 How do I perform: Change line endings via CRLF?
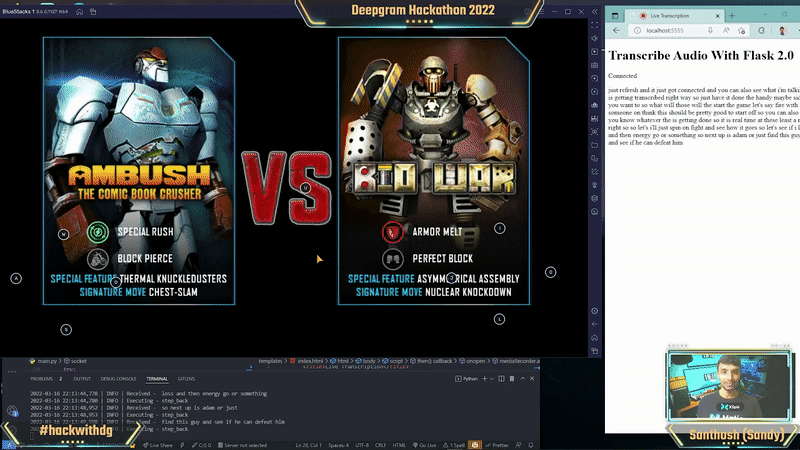tap(381, 445)
